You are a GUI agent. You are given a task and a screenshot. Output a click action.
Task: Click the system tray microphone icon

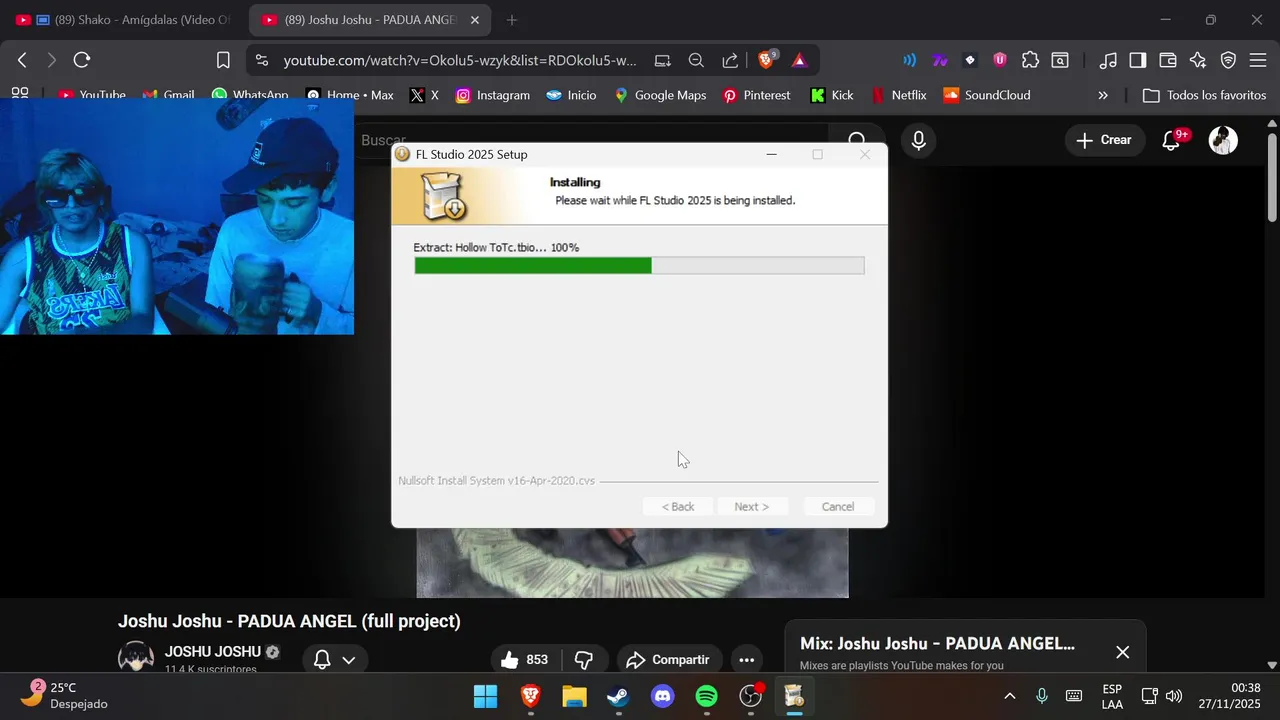1042,696
